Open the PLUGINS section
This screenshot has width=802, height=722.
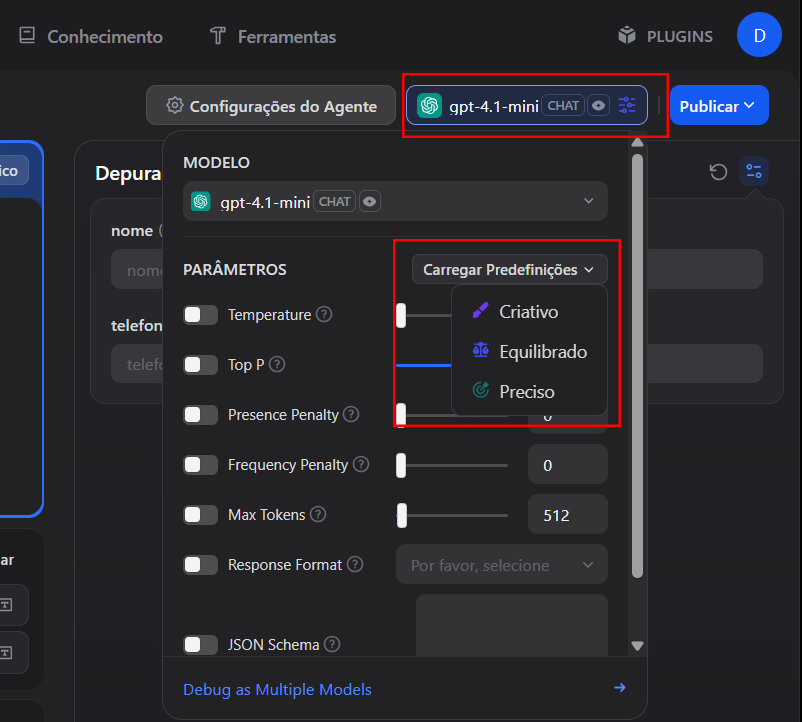pyautogui.click(x=665, y=36)
